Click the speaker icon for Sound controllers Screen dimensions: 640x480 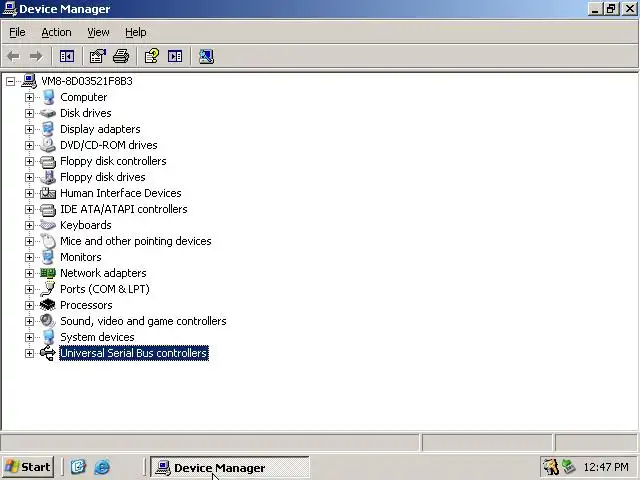click(48, 321)
